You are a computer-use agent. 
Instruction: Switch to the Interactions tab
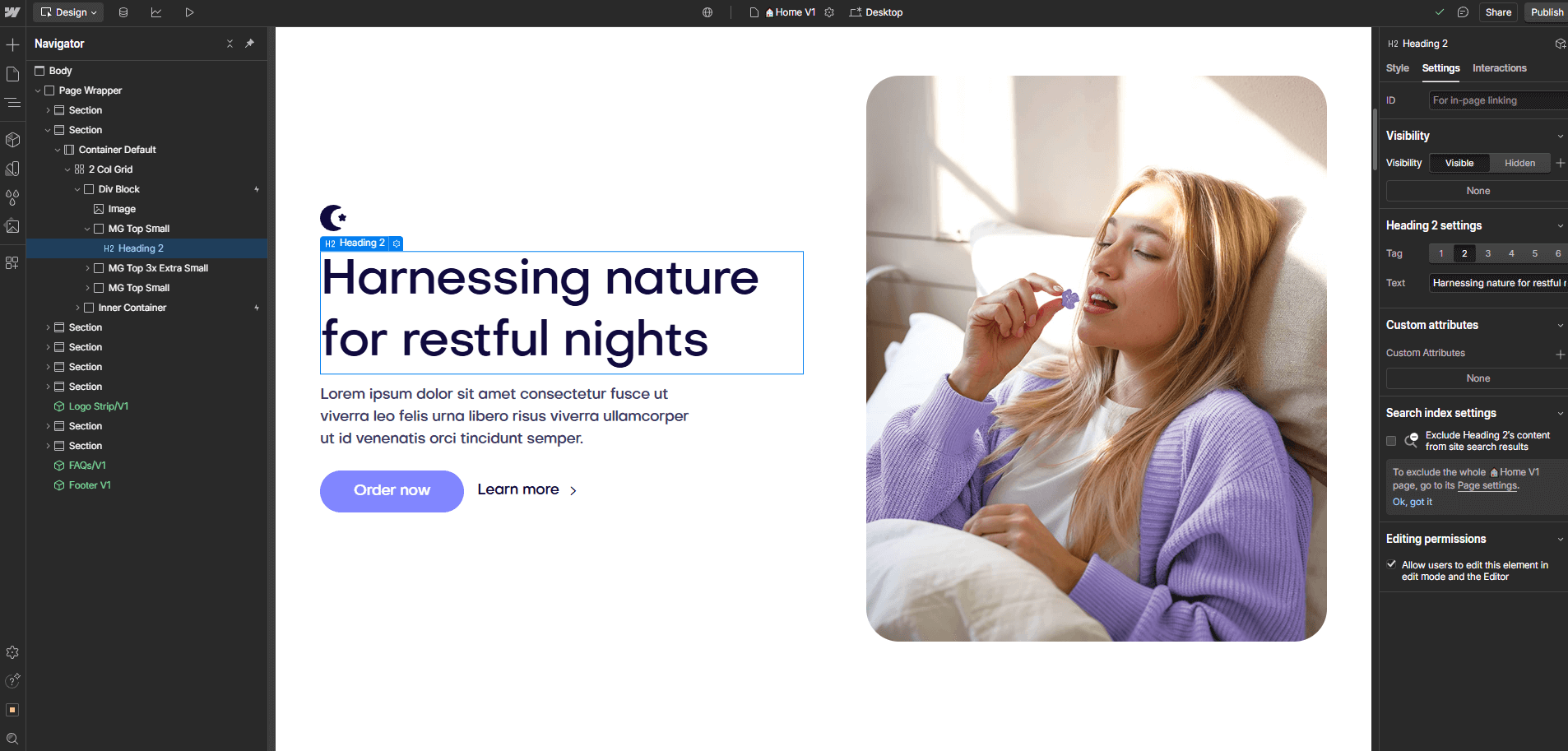[x=1499, y=68]
